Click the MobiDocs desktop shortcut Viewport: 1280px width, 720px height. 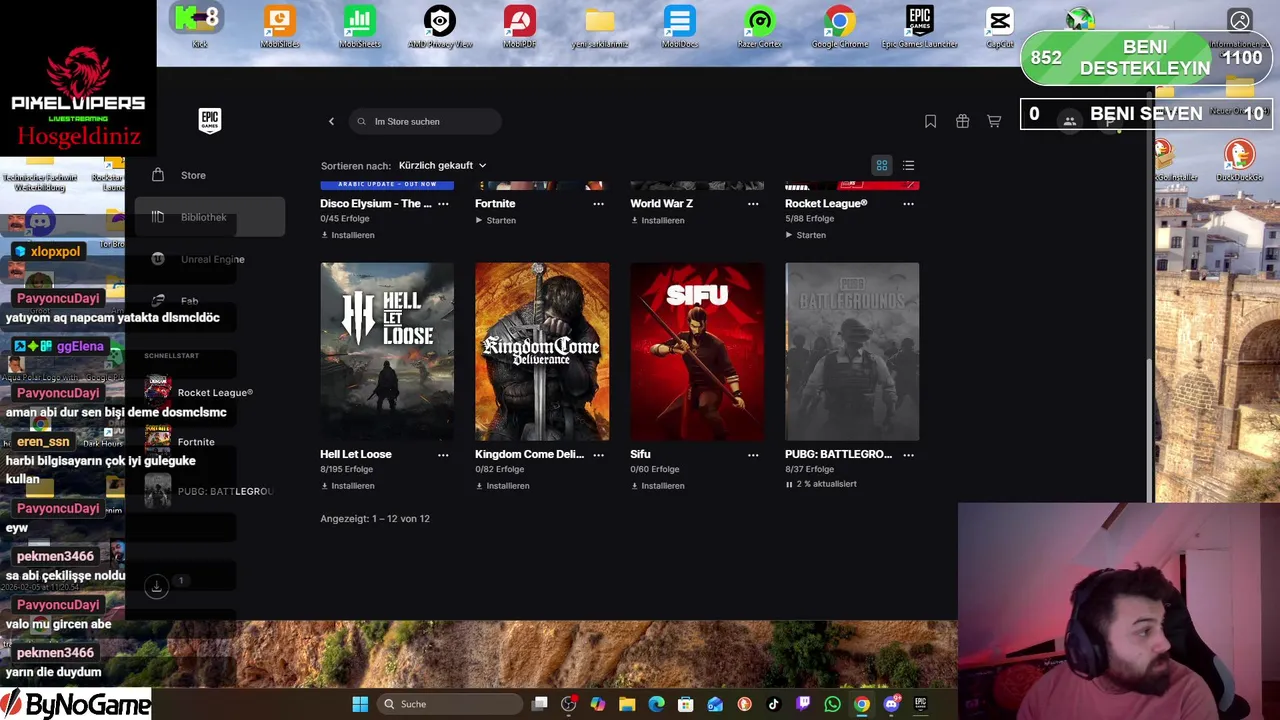[x=679, y=27]
